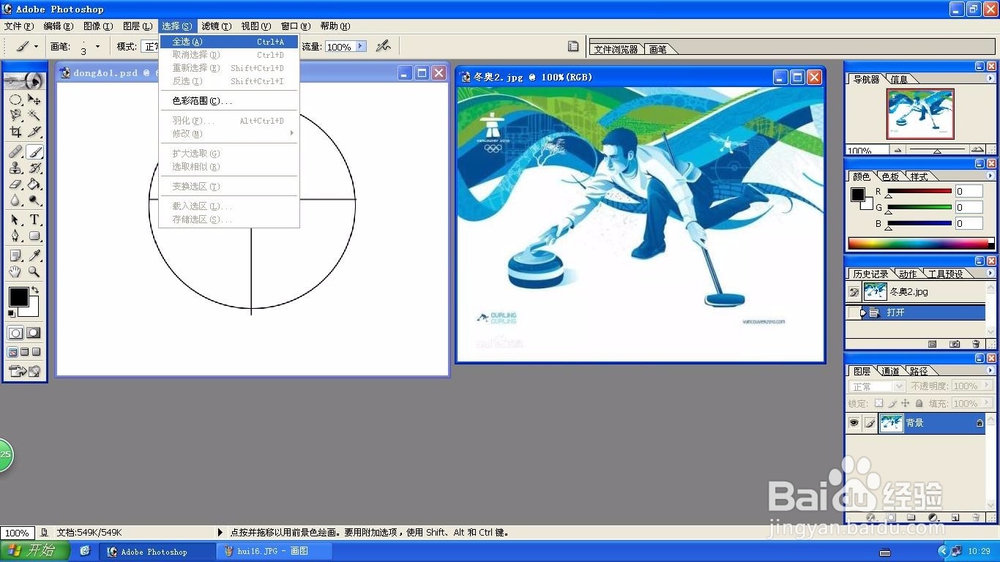This screenshot has width=1000, height=562.
Task: Create a new layer in Layers panel
Action: click(955, 517)
